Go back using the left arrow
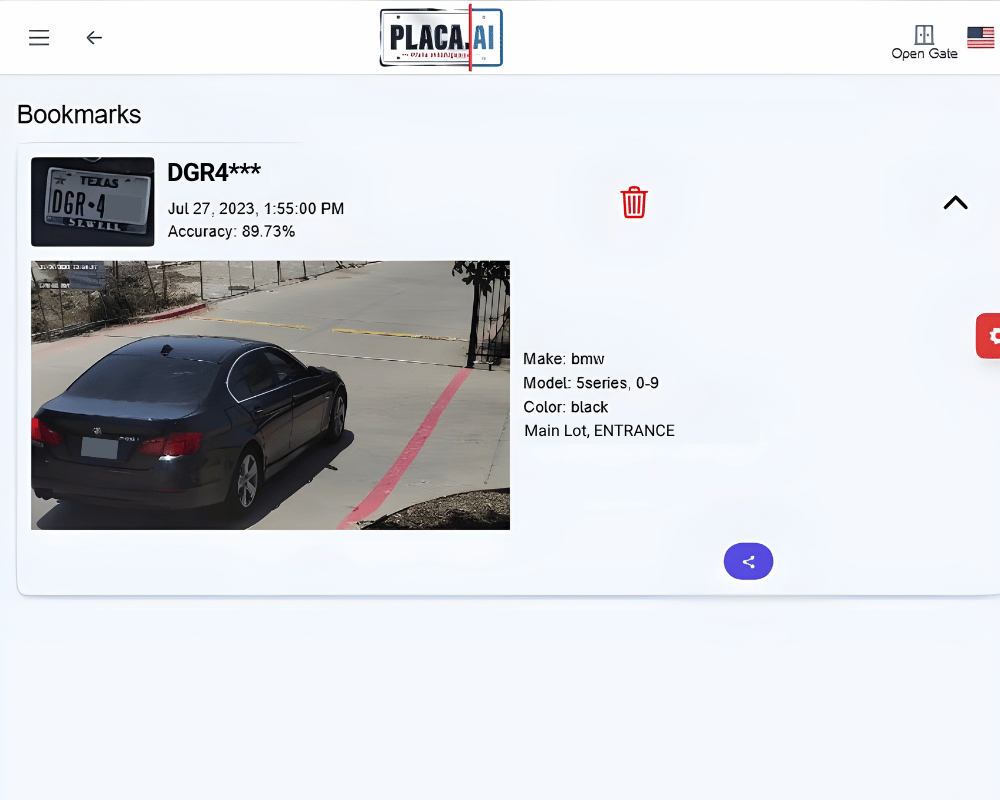The height and width of the screenshot is (800, 1000). [x=94, y=38]
